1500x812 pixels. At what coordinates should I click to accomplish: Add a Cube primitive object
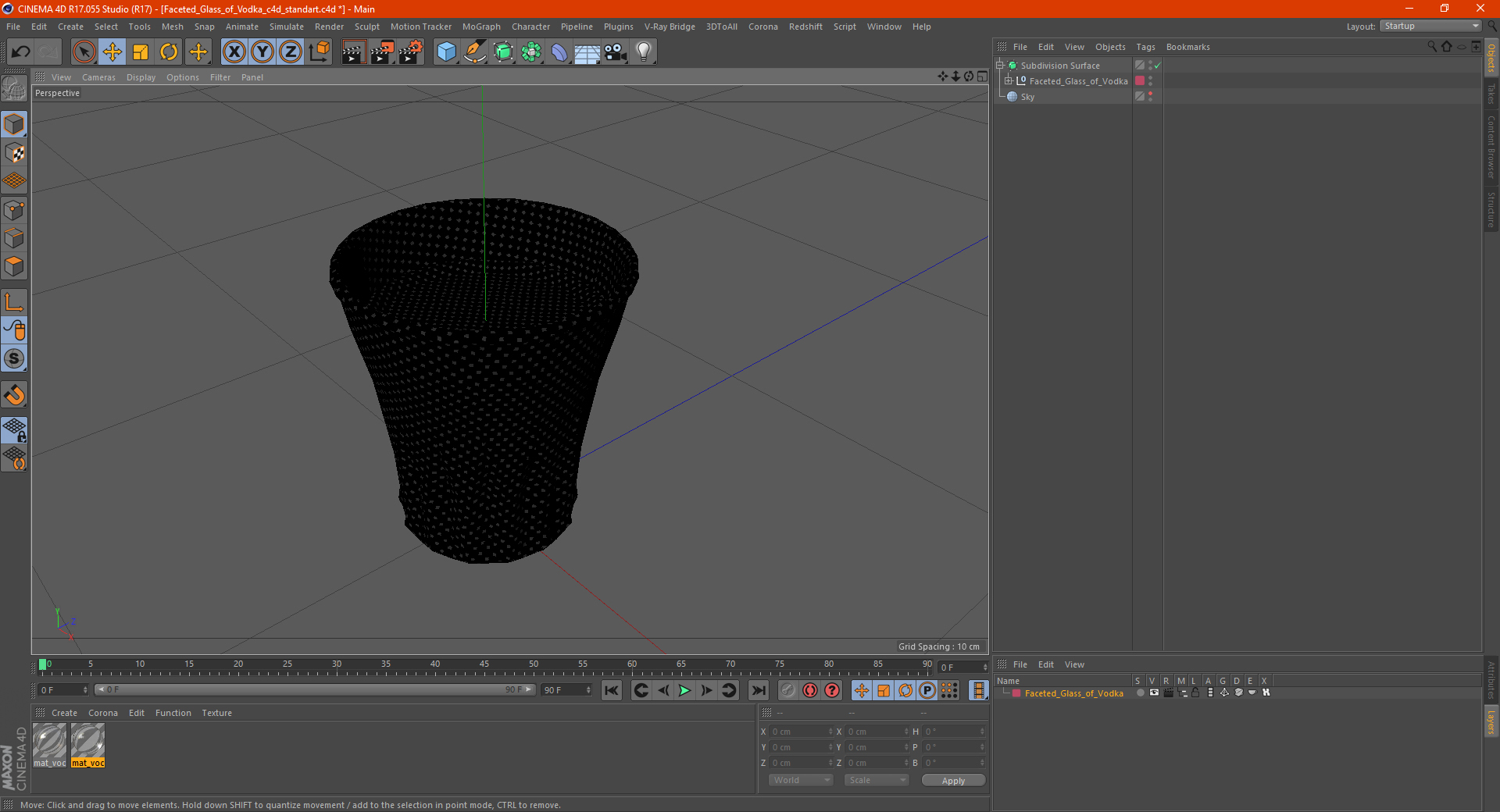(x=446, y=52)
